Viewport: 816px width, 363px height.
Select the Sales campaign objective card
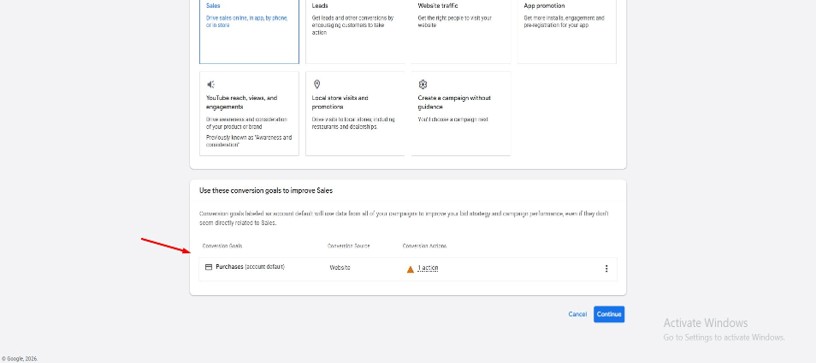click(x=249, y=31)
